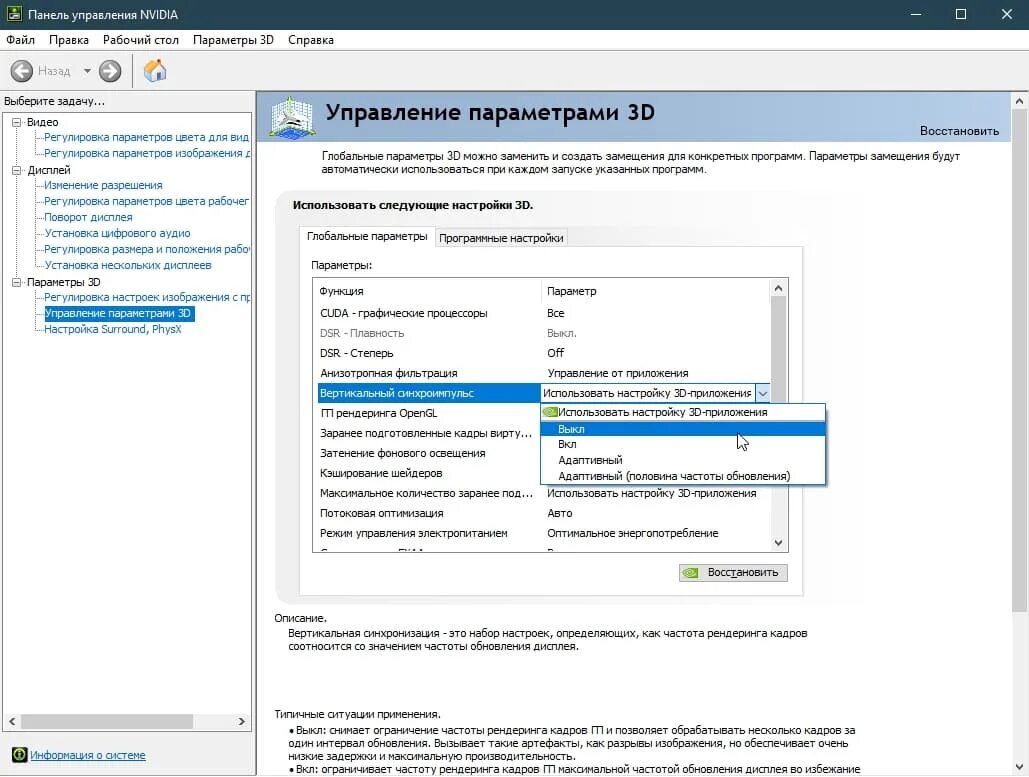
Task: Select the Режим управления электропитанием row
Action: click(543, 533)
